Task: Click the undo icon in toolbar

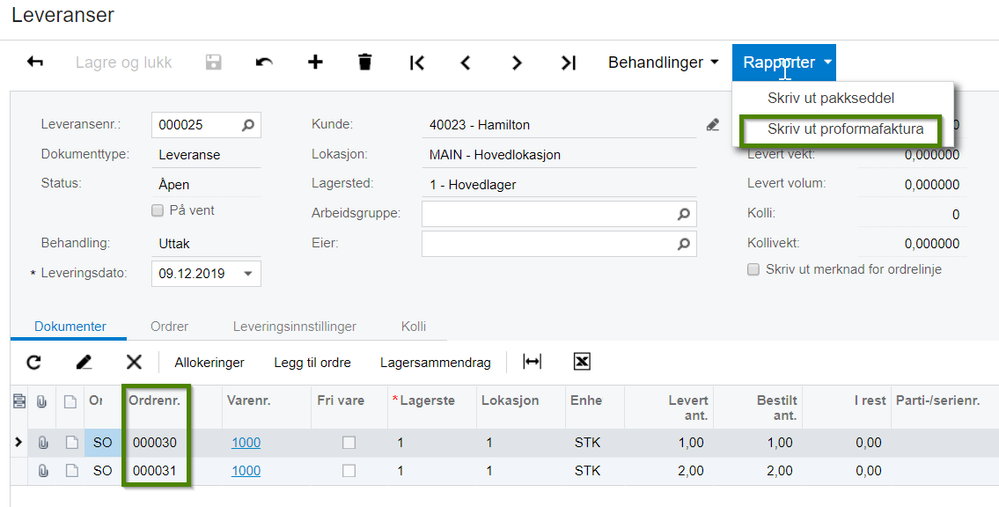Action: pyautogui.click(x=264, y=62)
